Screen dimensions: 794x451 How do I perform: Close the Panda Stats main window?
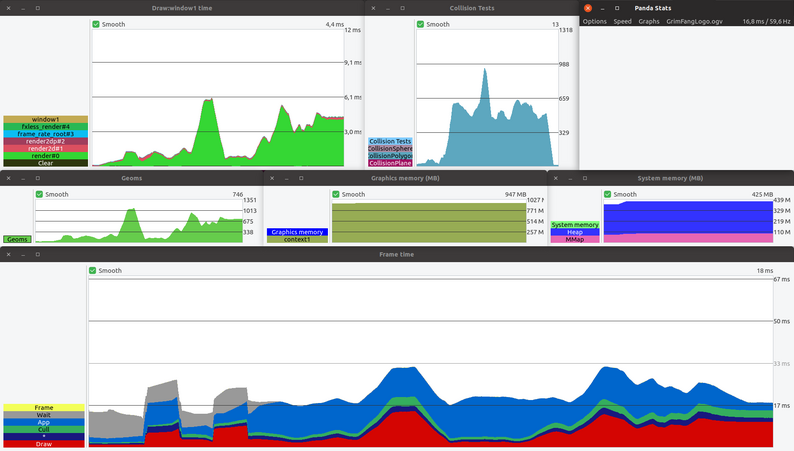[588, 8]
